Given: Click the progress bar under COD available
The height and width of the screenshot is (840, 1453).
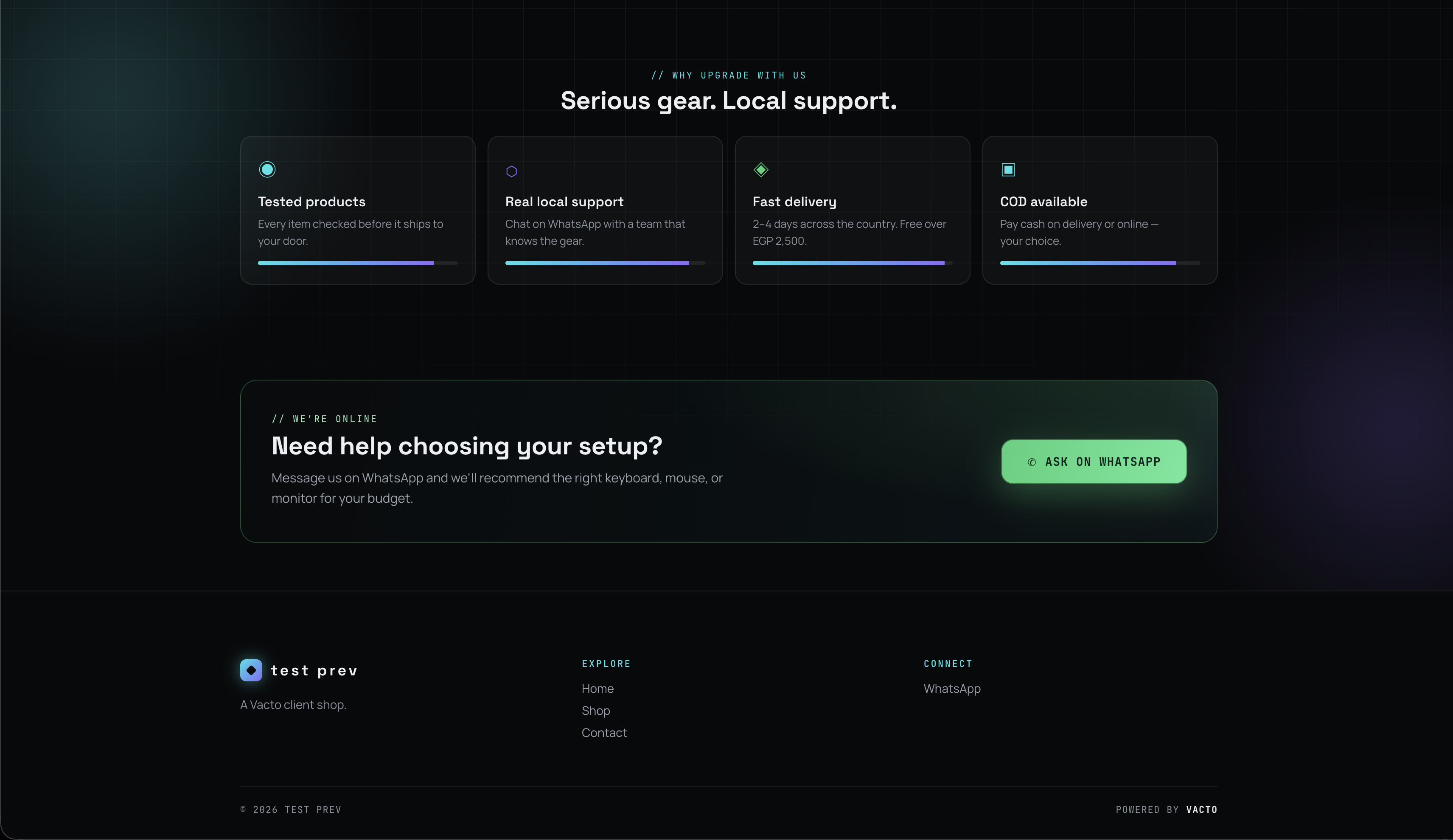Looking at the screenshot, I should (1100, 263).
